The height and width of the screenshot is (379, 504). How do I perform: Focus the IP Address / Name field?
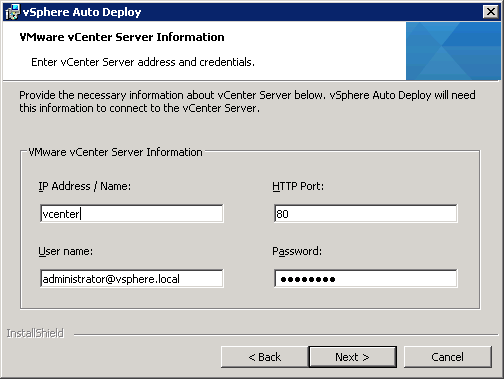click(x=132, y=214)
